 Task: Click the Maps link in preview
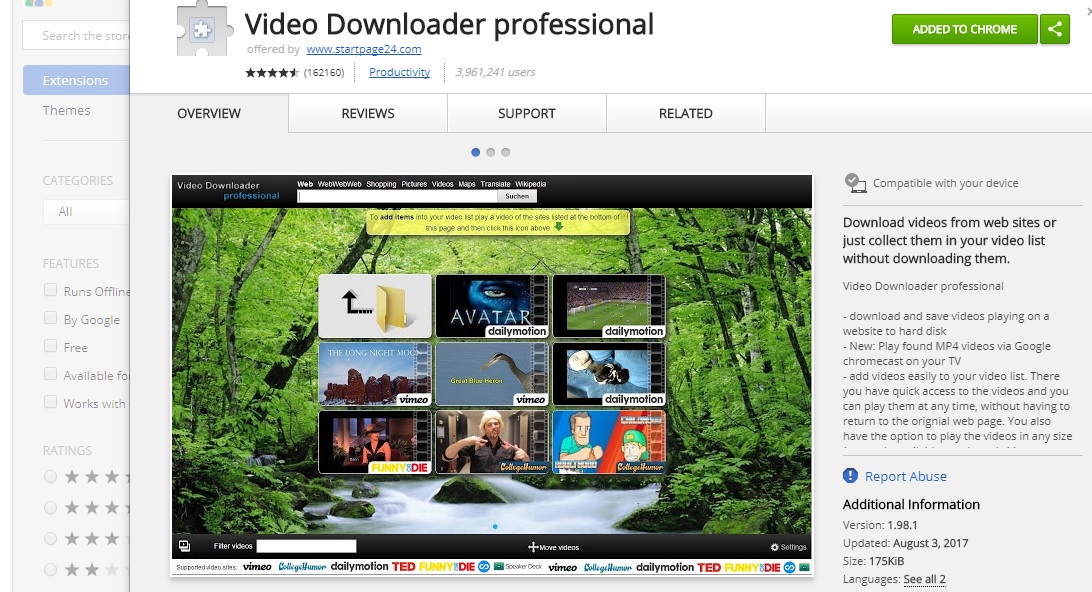[467, 185]
